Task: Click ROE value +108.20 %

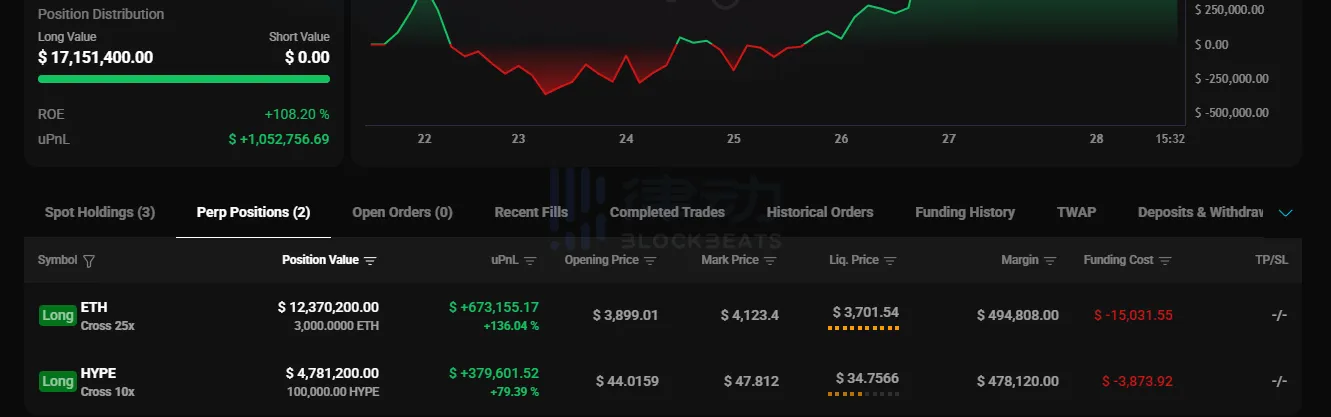Action: pos(297,115)
